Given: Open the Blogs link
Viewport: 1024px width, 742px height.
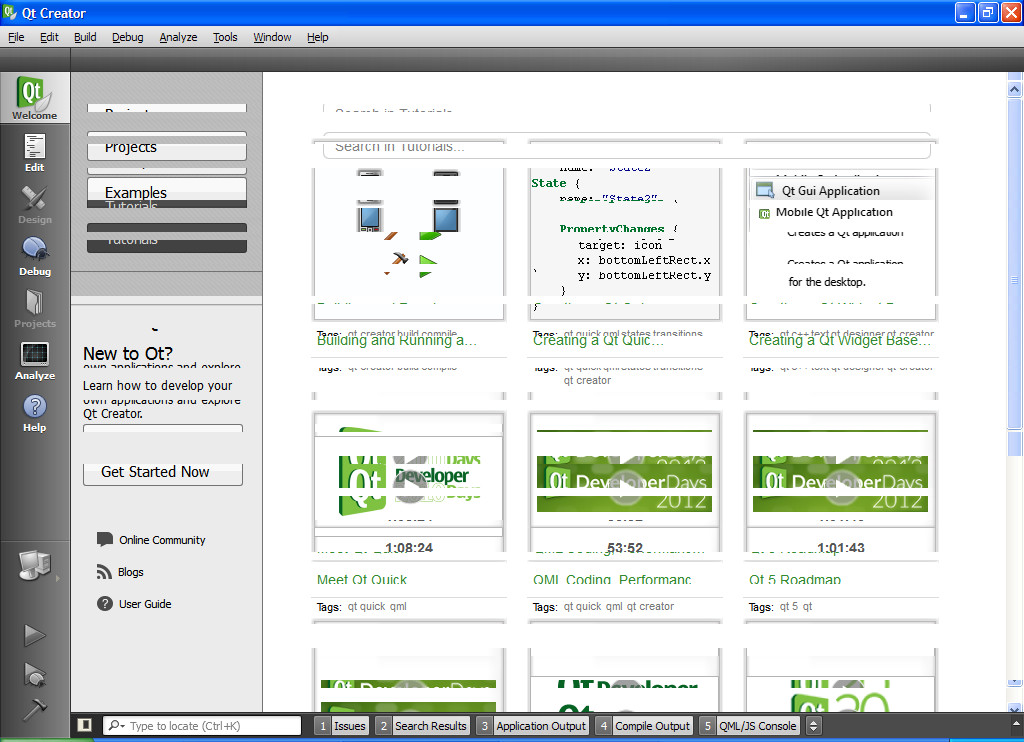Looking at the screenshot, I should point(131,572).
